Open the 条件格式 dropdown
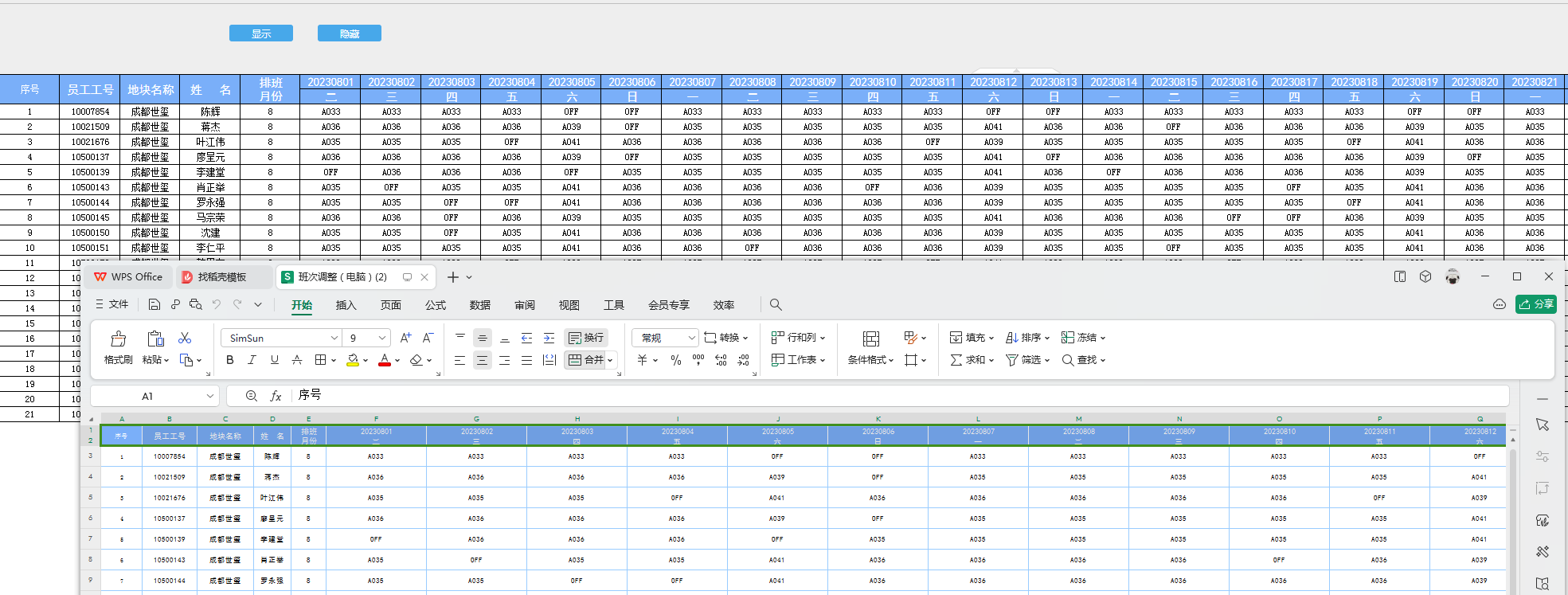The height and width of the screenshot is (595, 1568). pyautogui.click(x=870, y=360)
